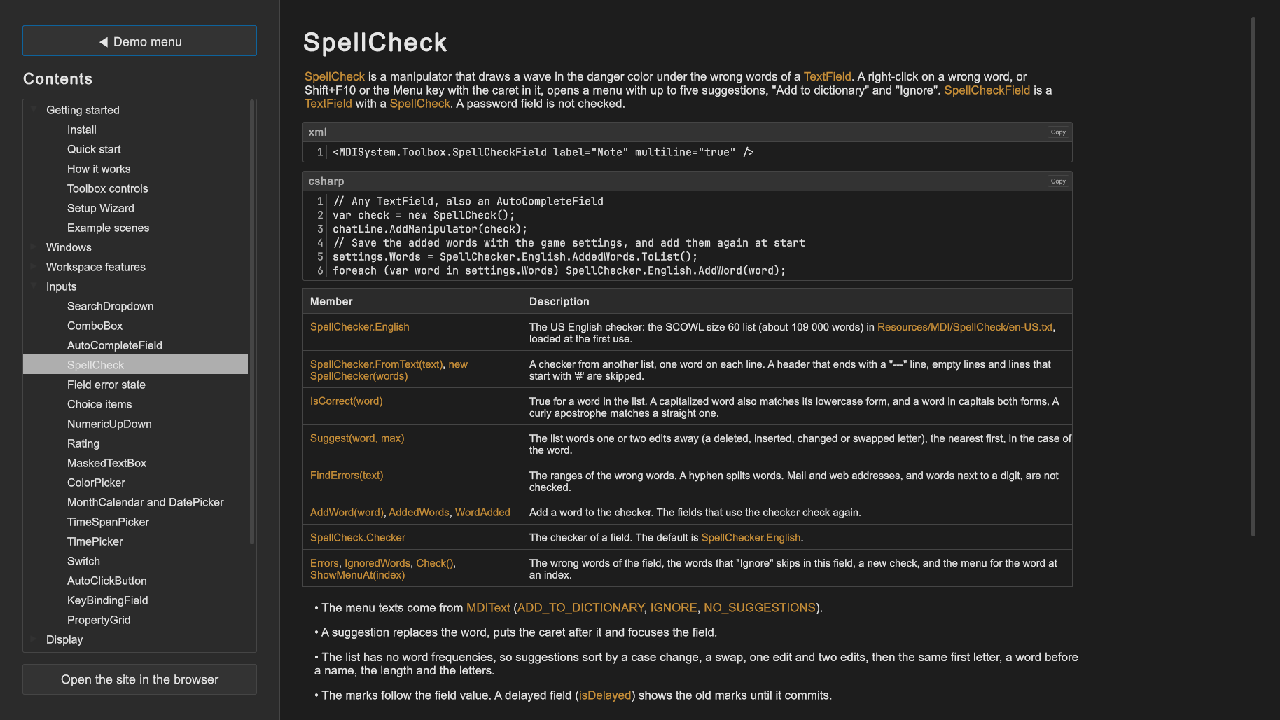Viewport: 1280px width, 720px height.
Task: Click the Contents list scrollbar
Action: point(252,321)
